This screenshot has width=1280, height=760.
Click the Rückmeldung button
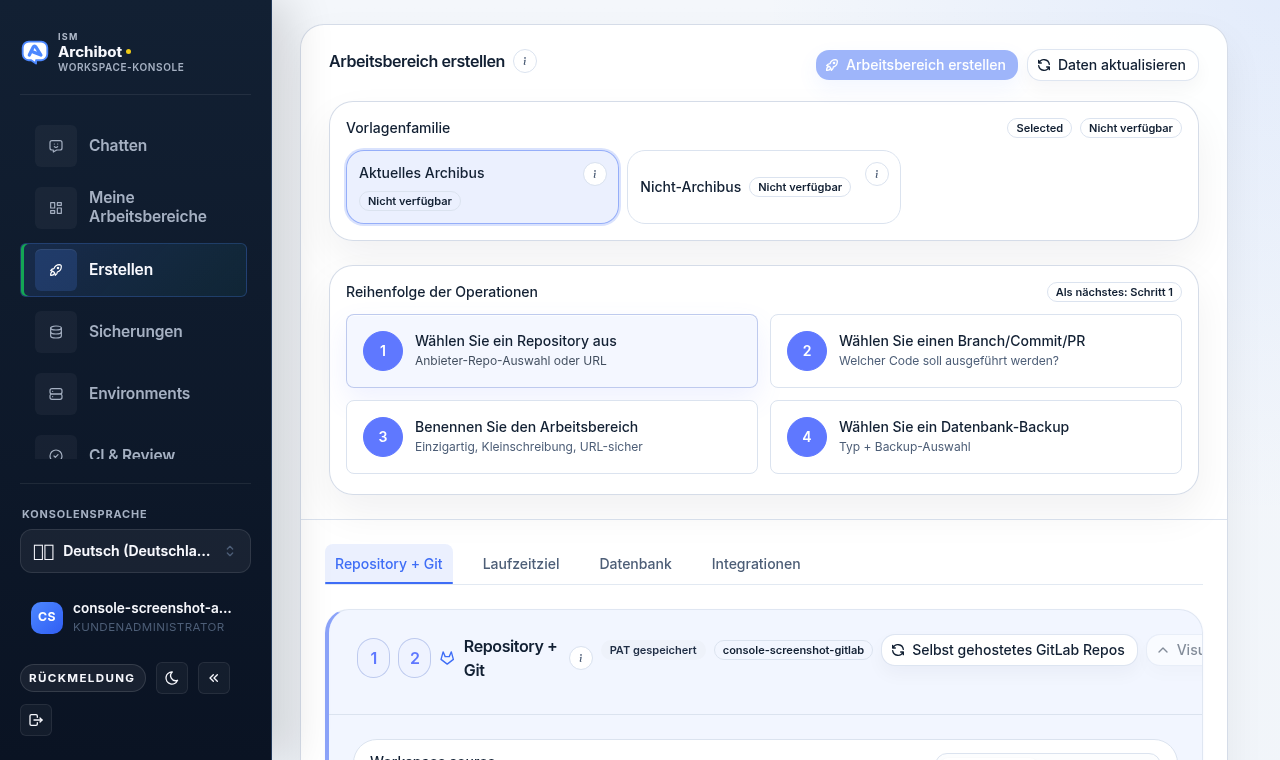coord(82,678)
